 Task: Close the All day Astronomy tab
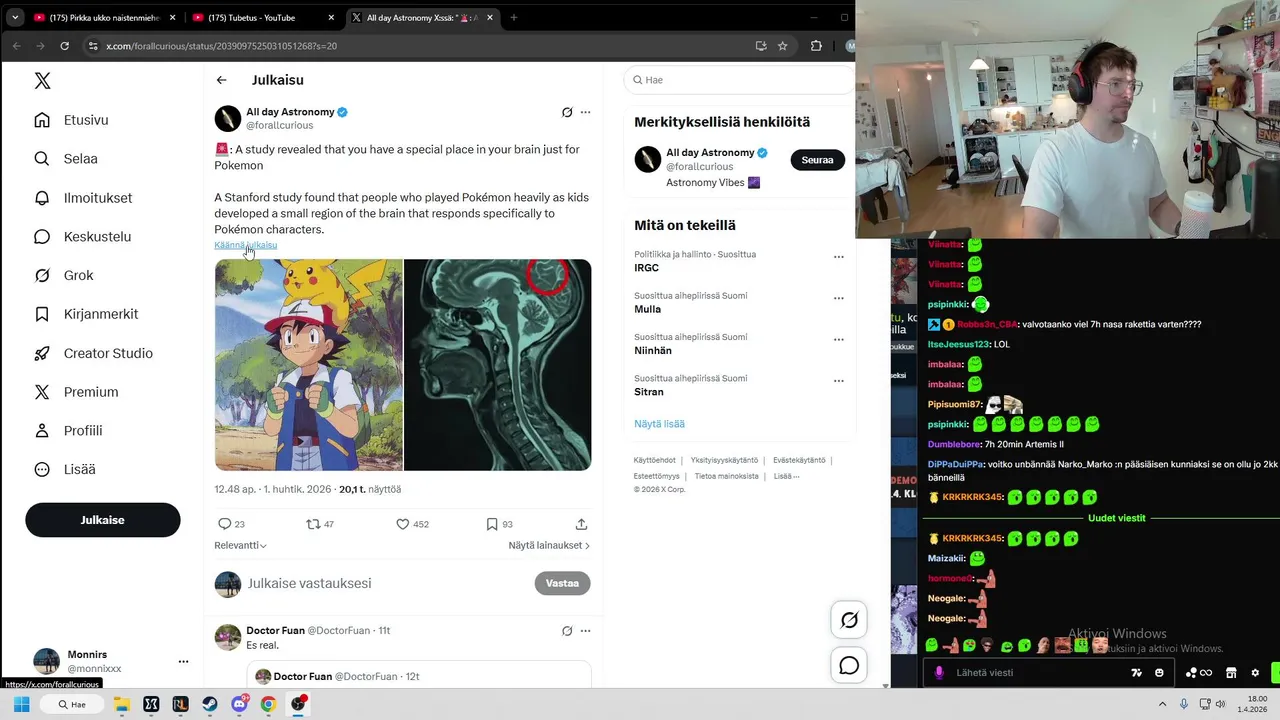click(489, 17)
